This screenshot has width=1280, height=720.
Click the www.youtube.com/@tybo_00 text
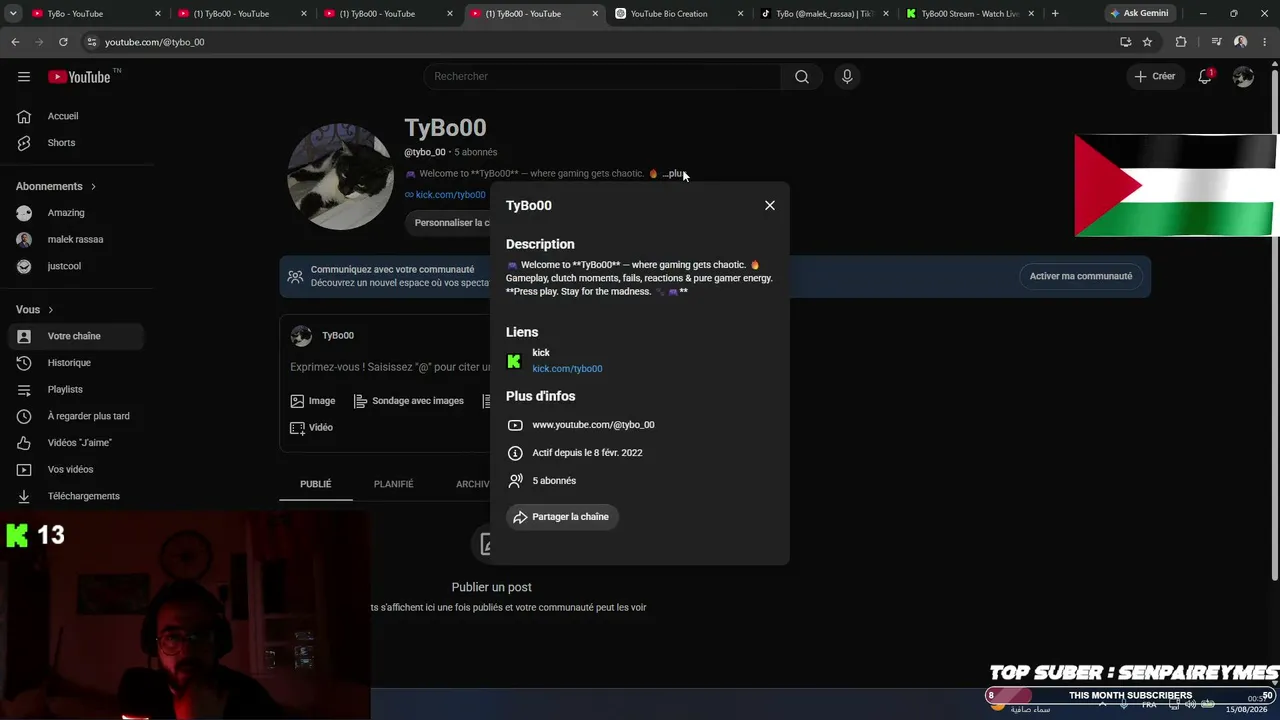tap(593, 425)
